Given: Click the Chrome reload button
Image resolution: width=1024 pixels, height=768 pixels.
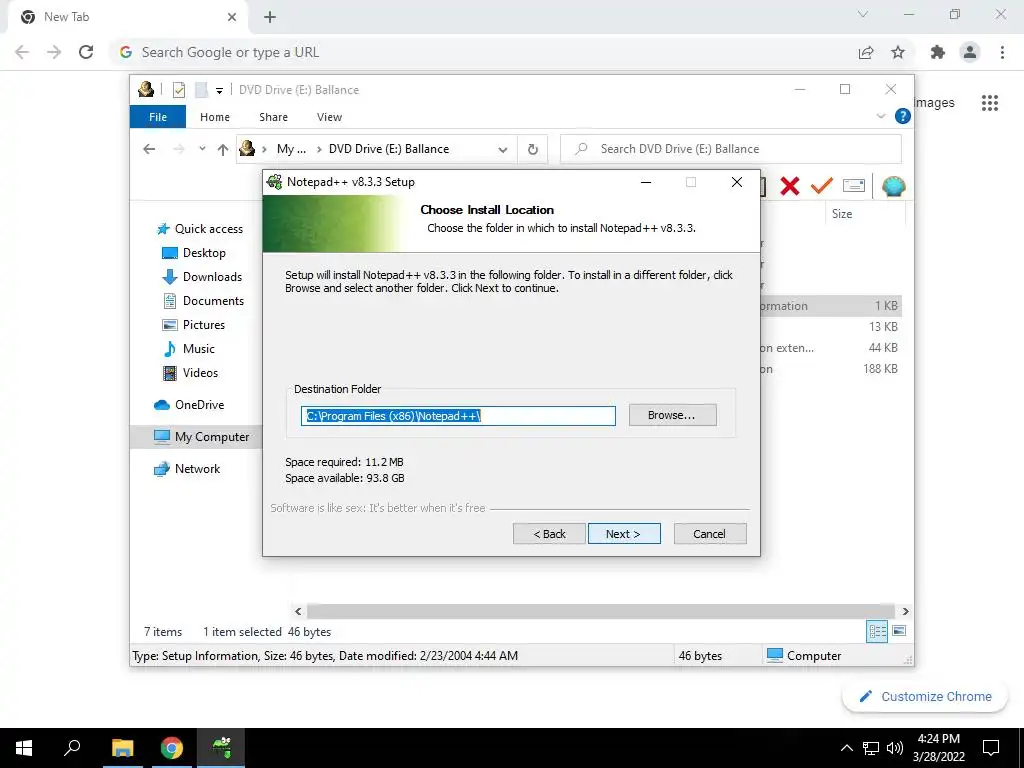Looking at the screenshot, I should (86, 52).
